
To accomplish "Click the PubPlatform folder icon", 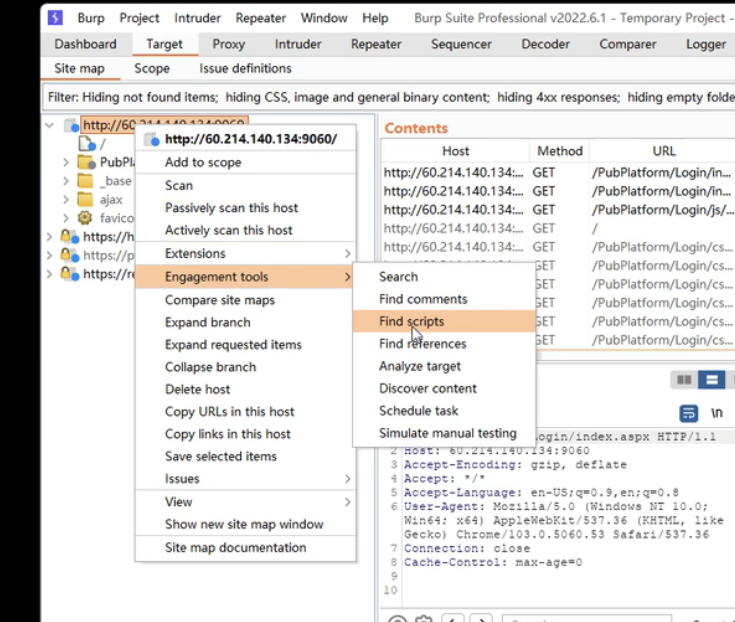I will [x=86, y=162].
